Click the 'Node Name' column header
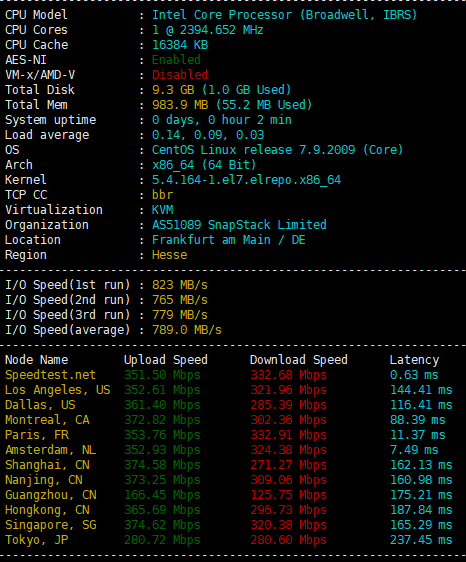 pyautogui.click(x=36, y=360)
